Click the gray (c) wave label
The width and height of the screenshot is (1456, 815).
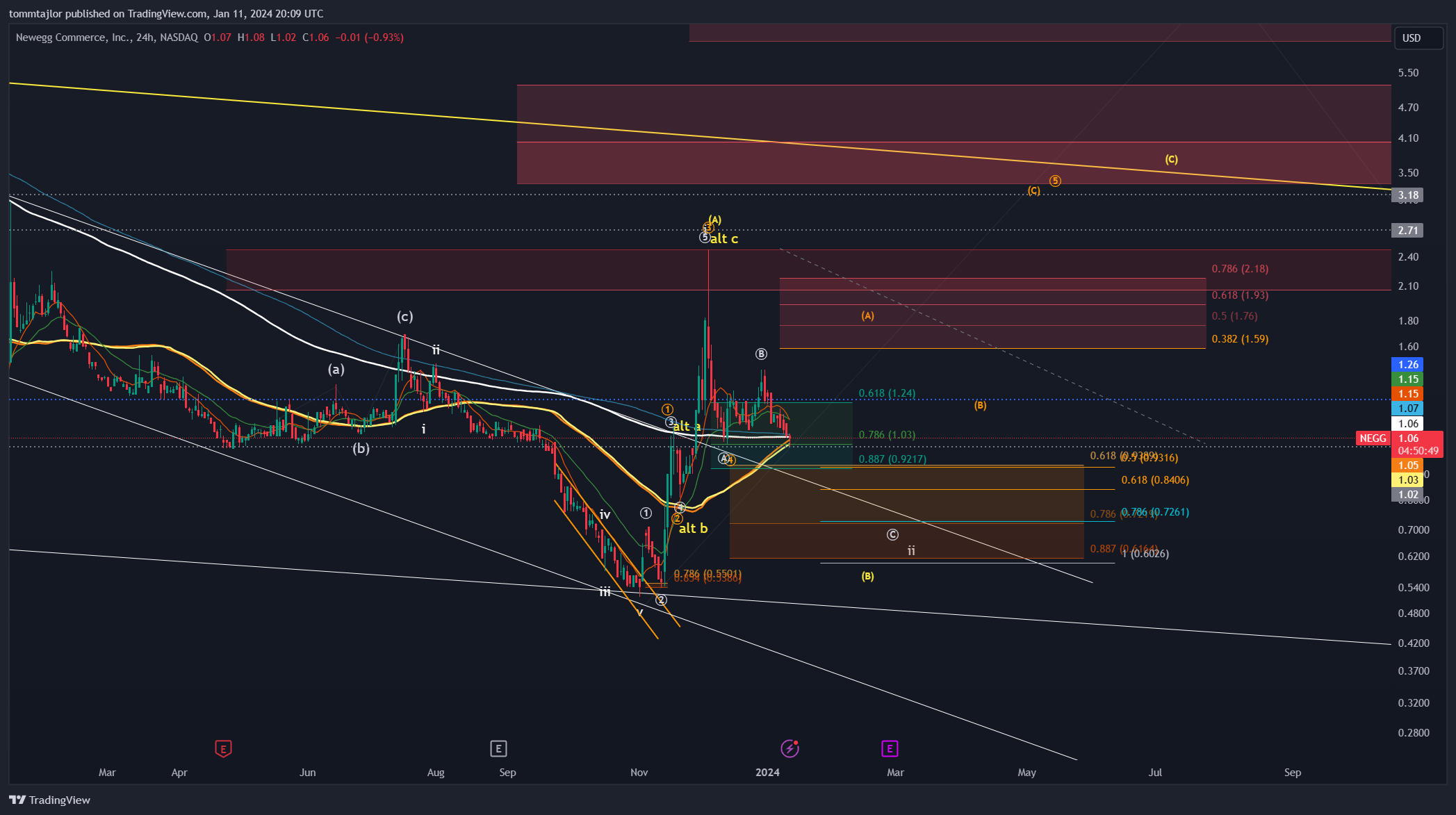tap(404, 317)
